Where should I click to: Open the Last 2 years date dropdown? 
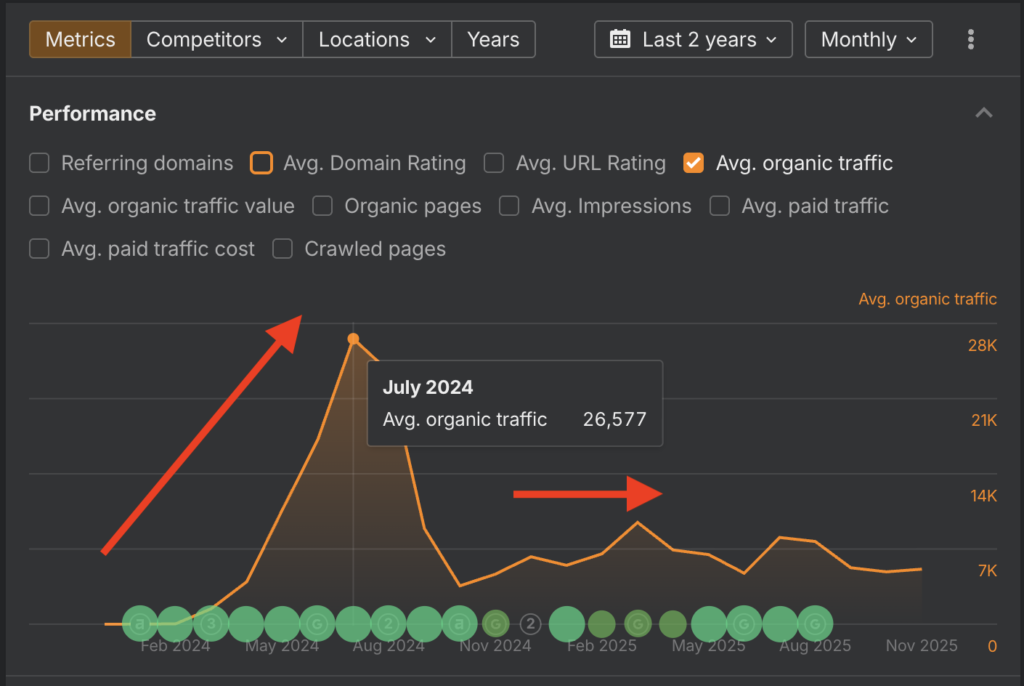pos(693,40)
